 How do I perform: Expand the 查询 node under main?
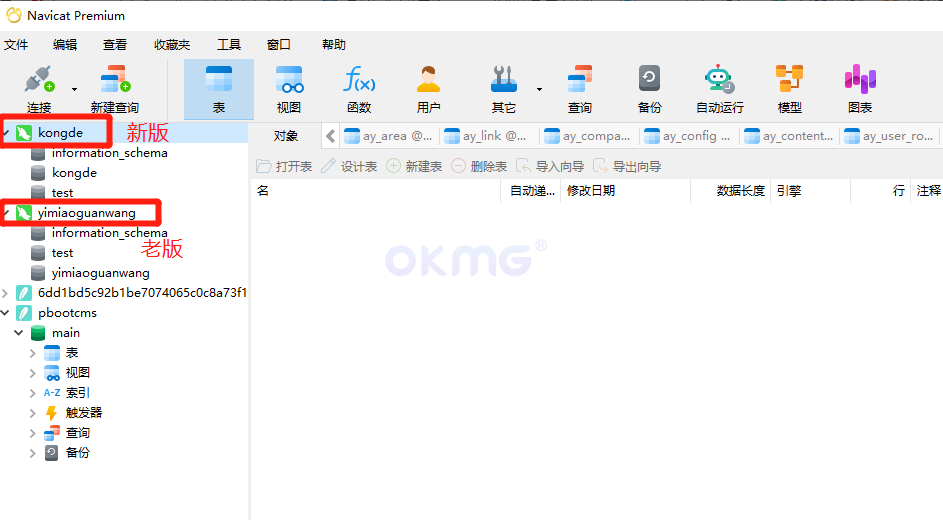click(x=32, y=433)
